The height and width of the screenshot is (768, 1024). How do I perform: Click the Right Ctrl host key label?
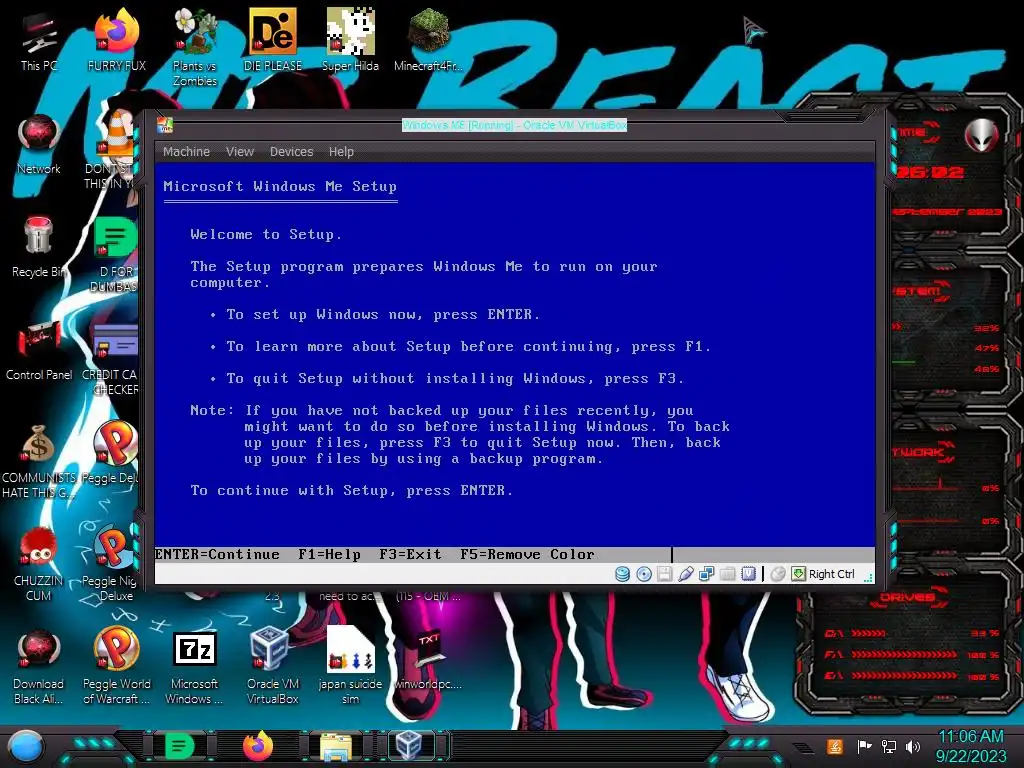pyautogui.click(x=831, y=574)
